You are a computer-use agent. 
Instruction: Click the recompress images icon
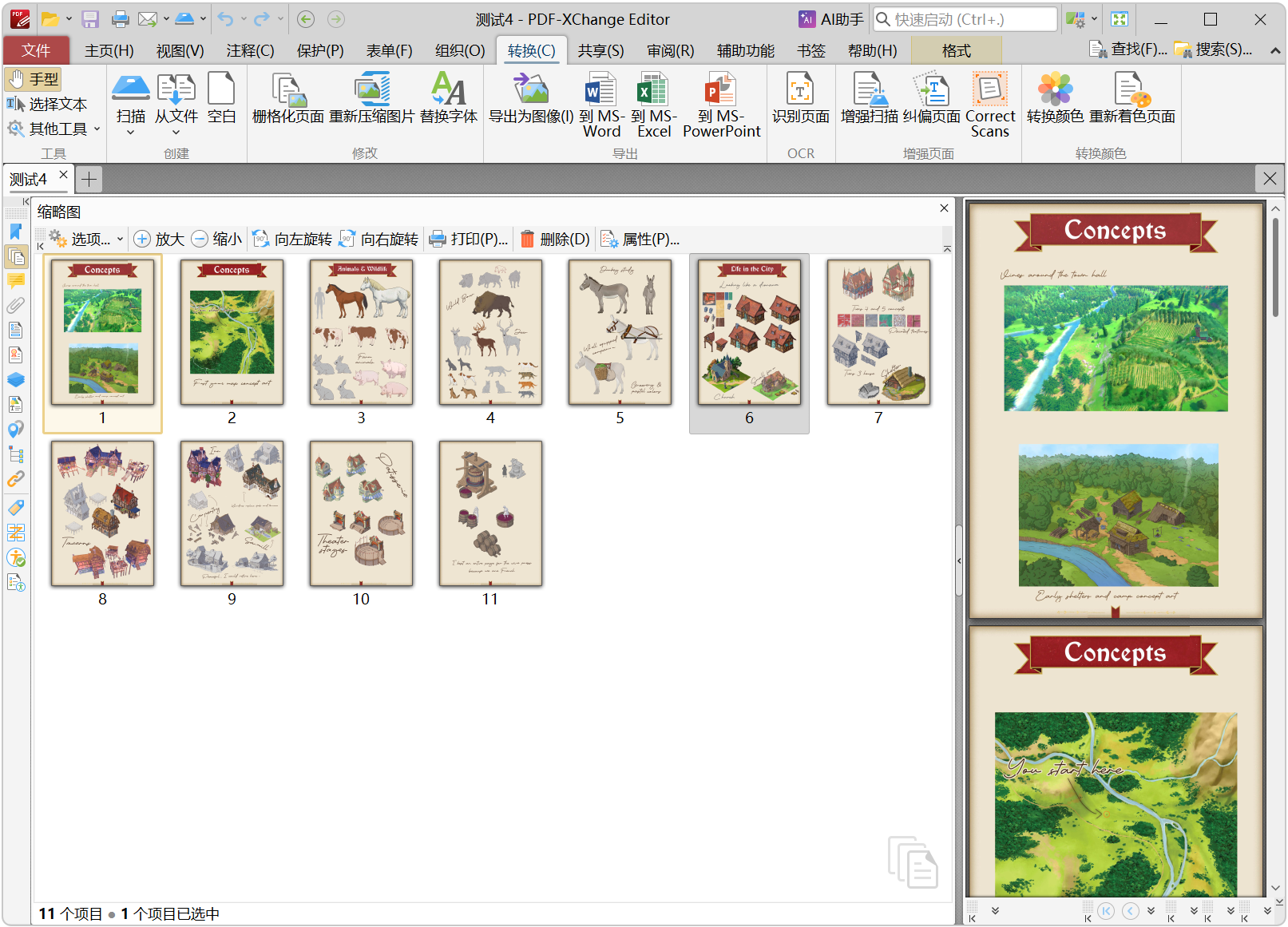[372, 97]
